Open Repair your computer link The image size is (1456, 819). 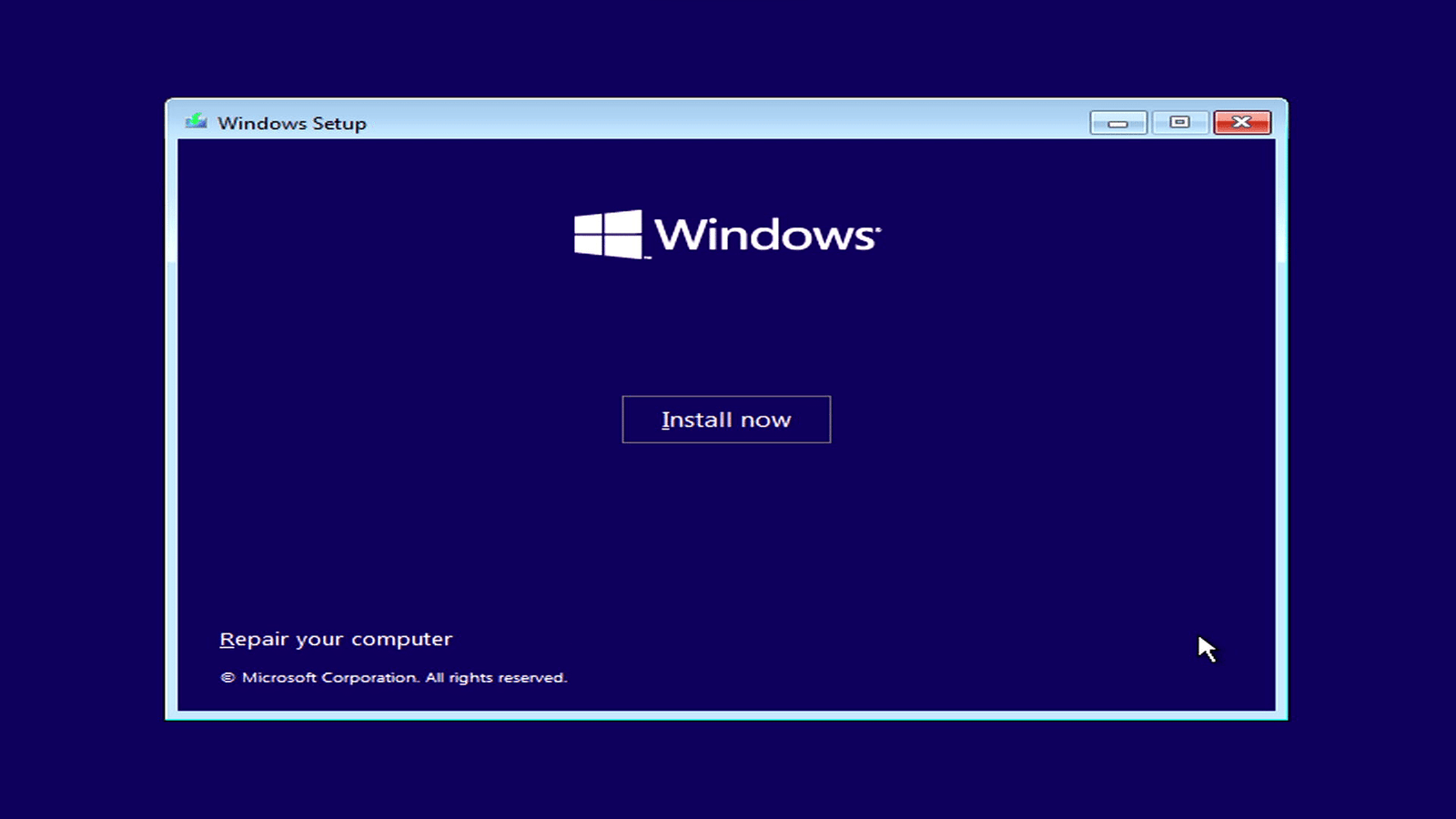click(x=336, y=639)
